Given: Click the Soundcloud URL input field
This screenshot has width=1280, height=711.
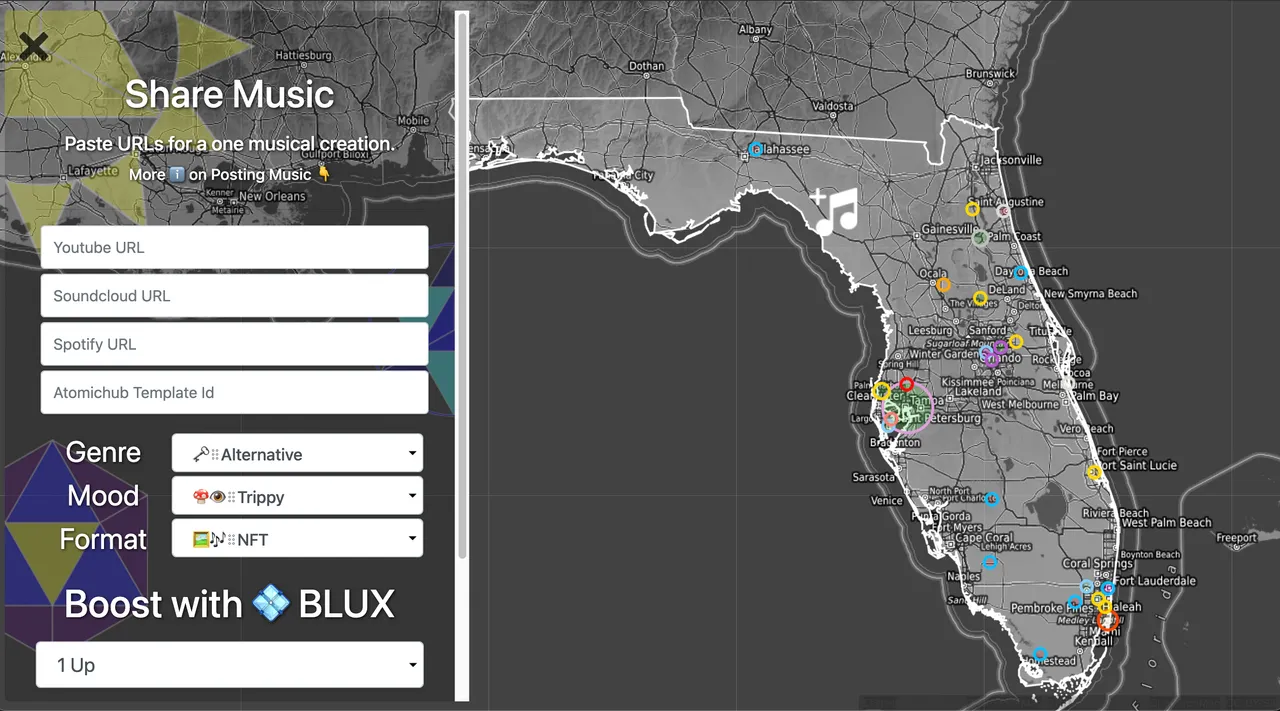Looking at the screenshot, I should 234,295.
